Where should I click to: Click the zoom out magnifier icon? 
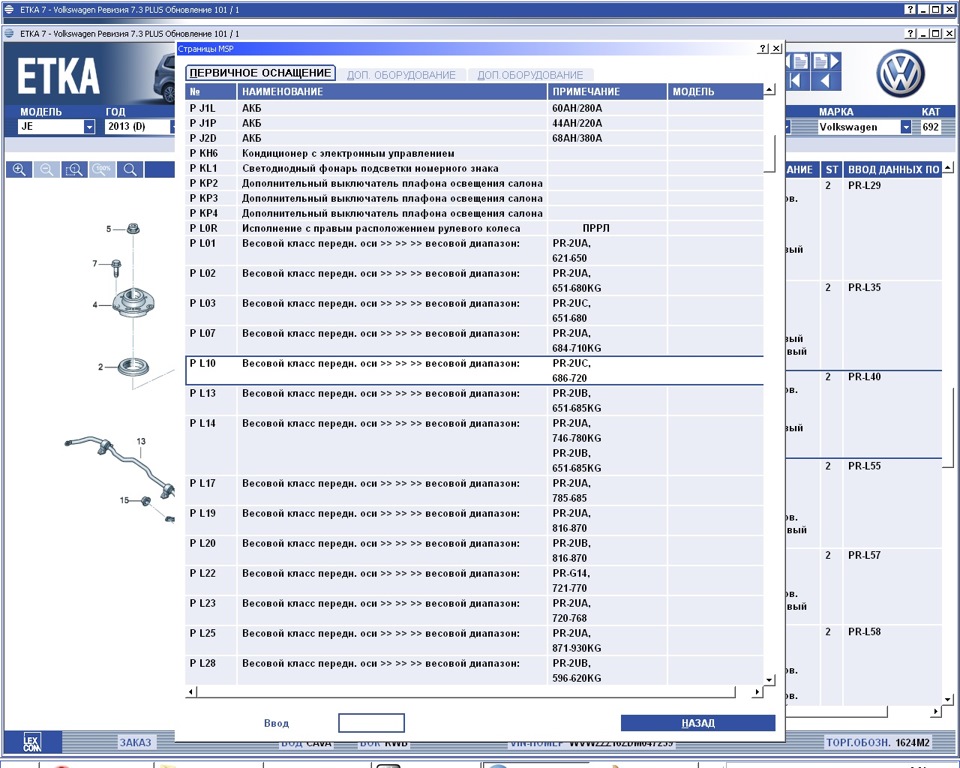(x=47, y=170)
